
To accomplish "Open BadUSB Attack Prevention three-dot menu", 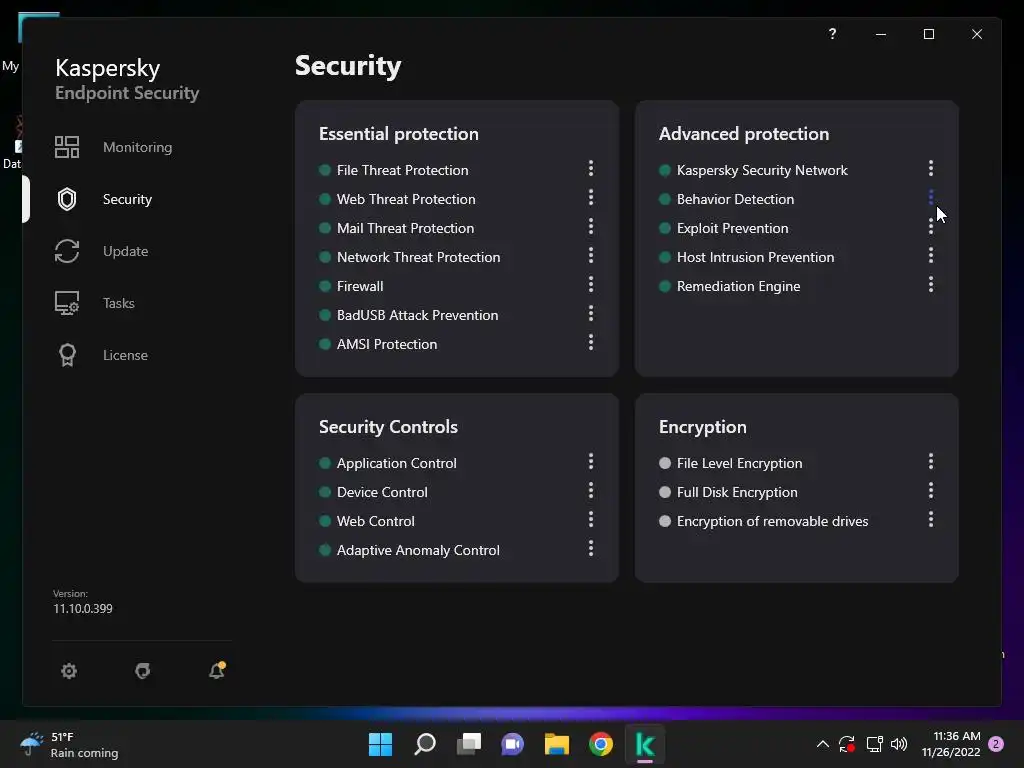I will (591, 313).
